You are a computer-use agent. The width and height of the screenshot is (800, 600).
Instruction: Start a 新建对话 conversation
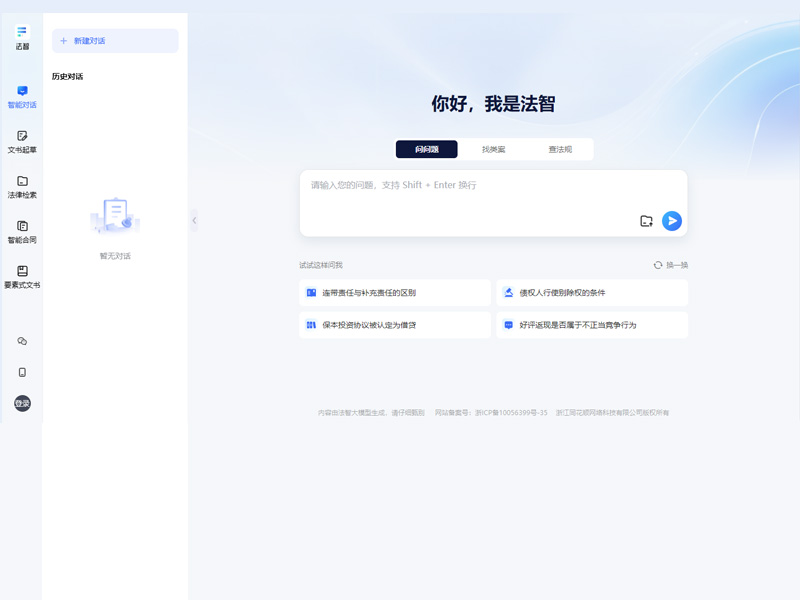click(x=114, y=40)
